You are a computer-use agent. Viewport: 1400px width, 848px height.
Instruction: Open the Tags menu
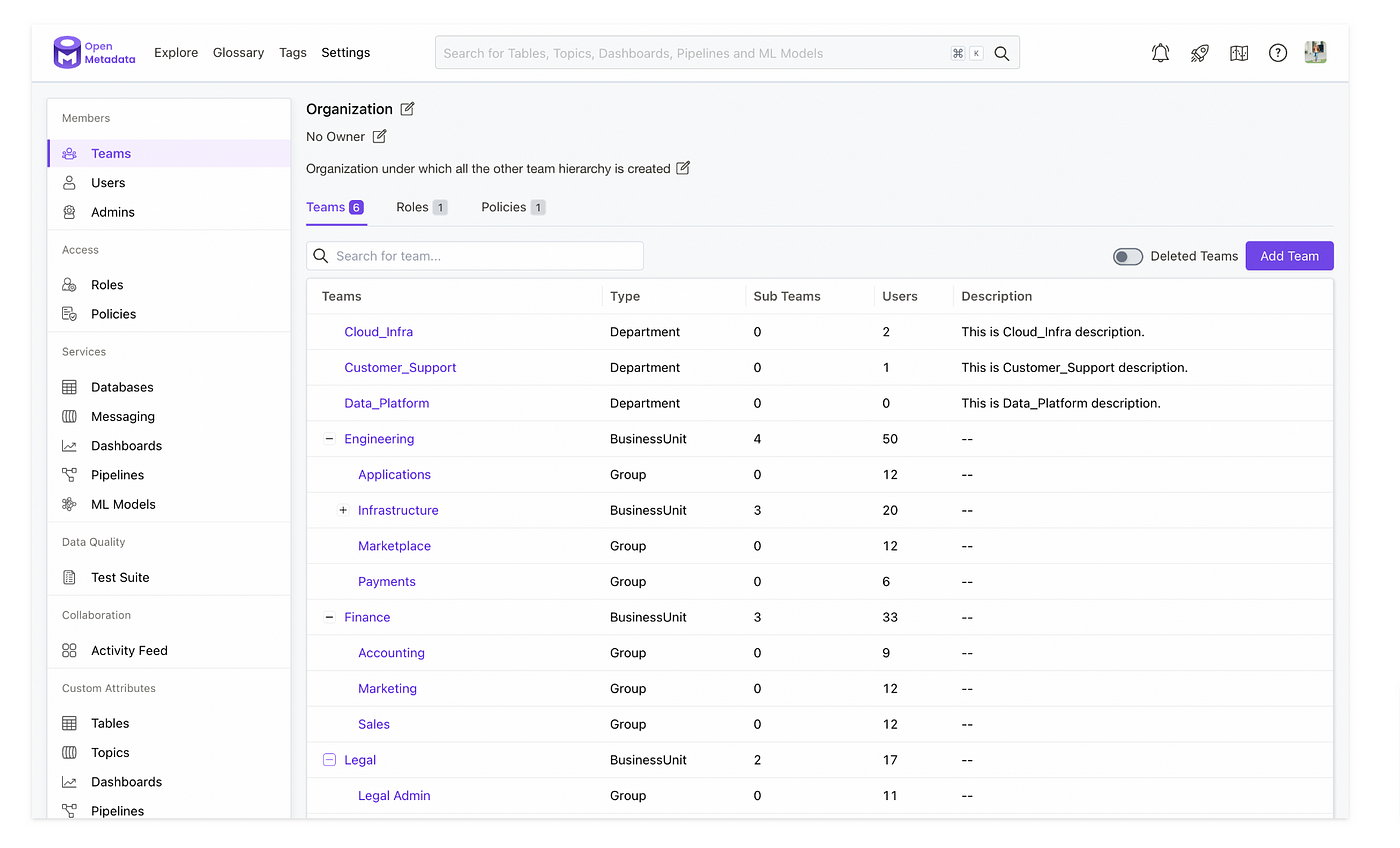tap(293, 53)
